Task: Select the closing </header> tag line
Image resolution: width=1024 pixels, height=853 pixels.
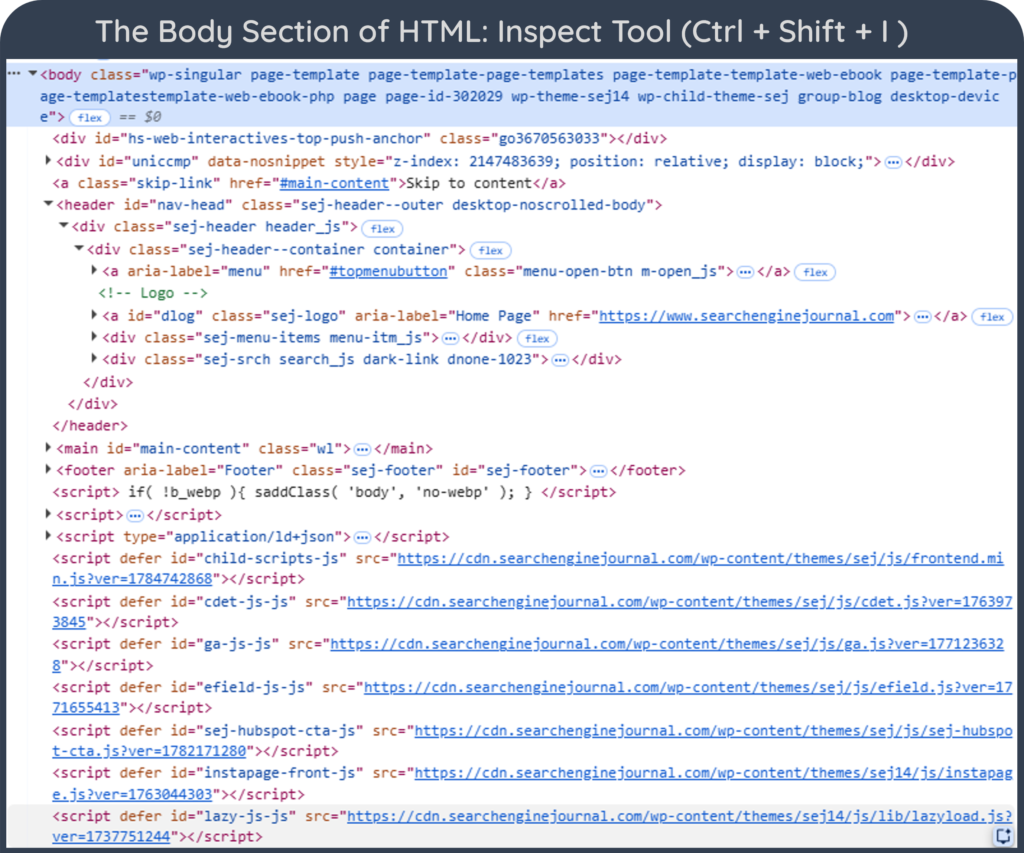Action: tap(90, 426)
